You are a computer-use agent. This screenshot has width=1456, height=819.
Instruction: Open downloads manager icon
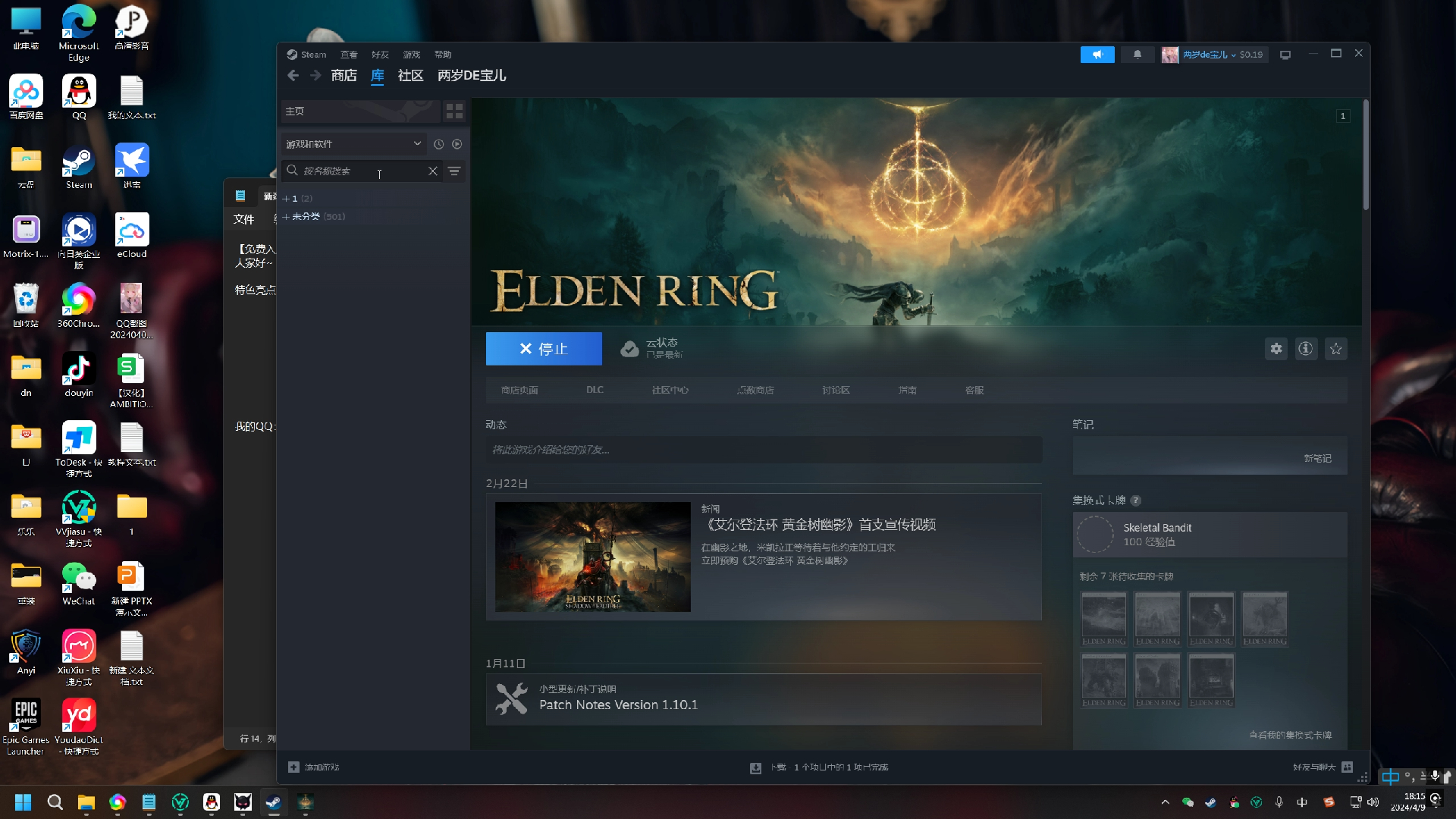[x=755, y=768]
